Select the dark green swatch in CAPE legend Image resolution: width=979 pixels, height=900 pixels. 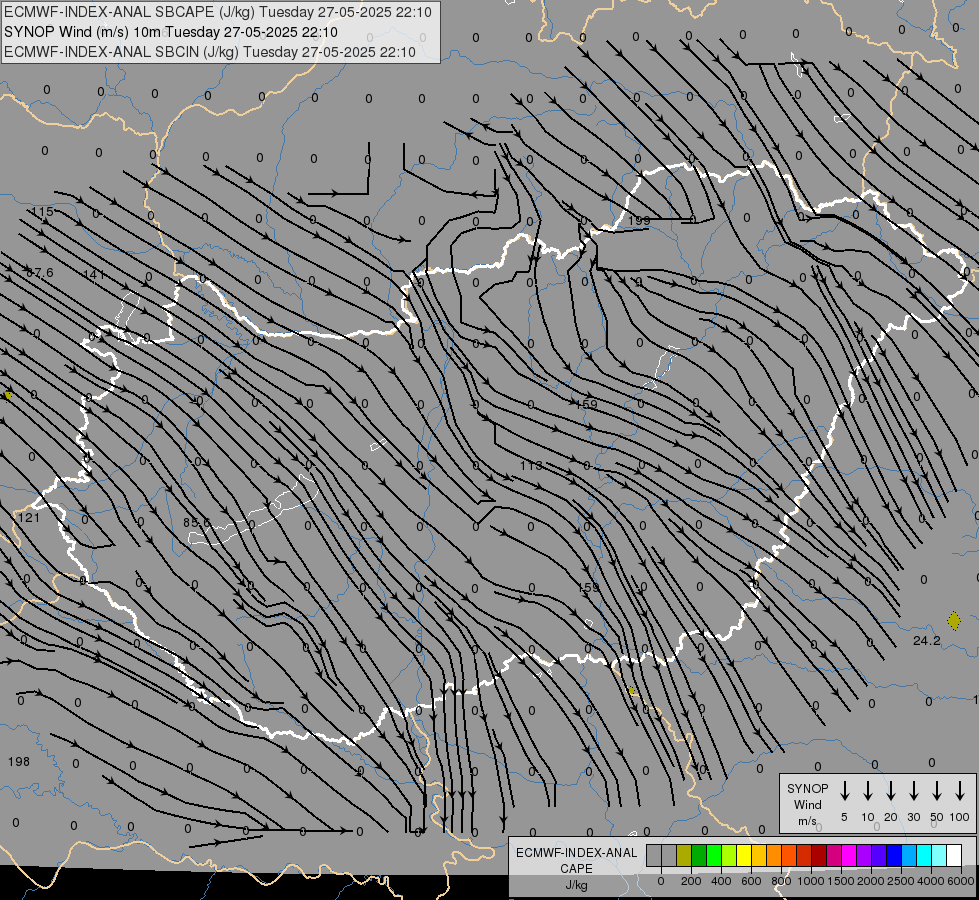(699, 856)
